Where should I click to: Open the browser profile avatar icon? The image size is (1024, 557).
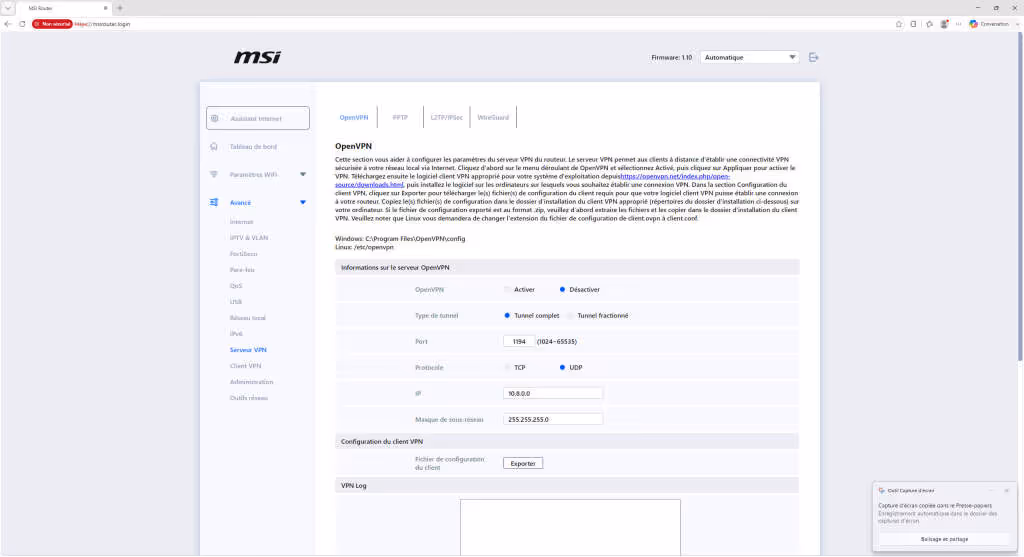click(x=944, y=24)
